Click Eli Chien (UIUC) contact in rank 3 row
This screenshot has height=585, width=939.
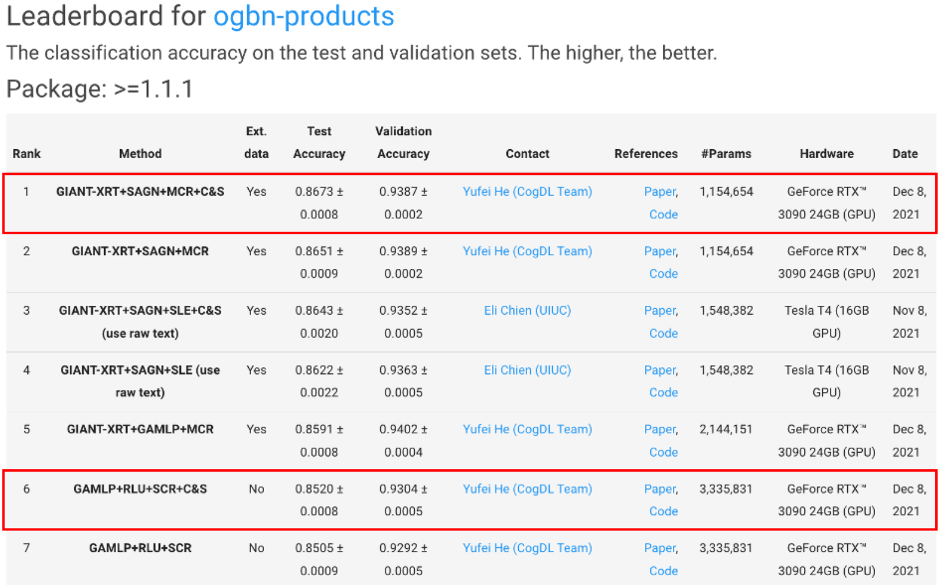[527, 310]
